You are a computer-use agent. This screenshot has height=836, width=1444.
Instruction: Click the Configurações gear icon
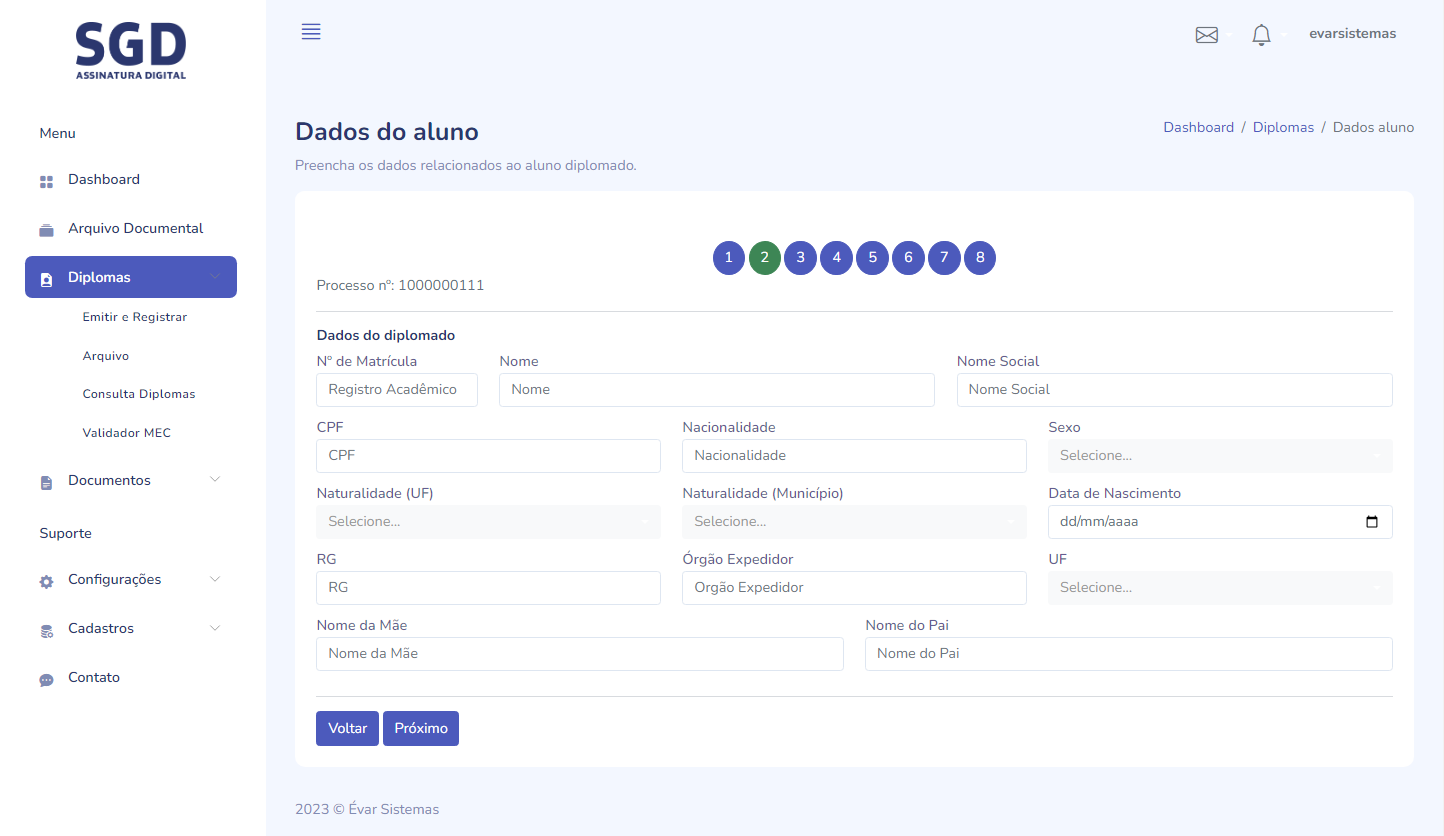[46, 581]
